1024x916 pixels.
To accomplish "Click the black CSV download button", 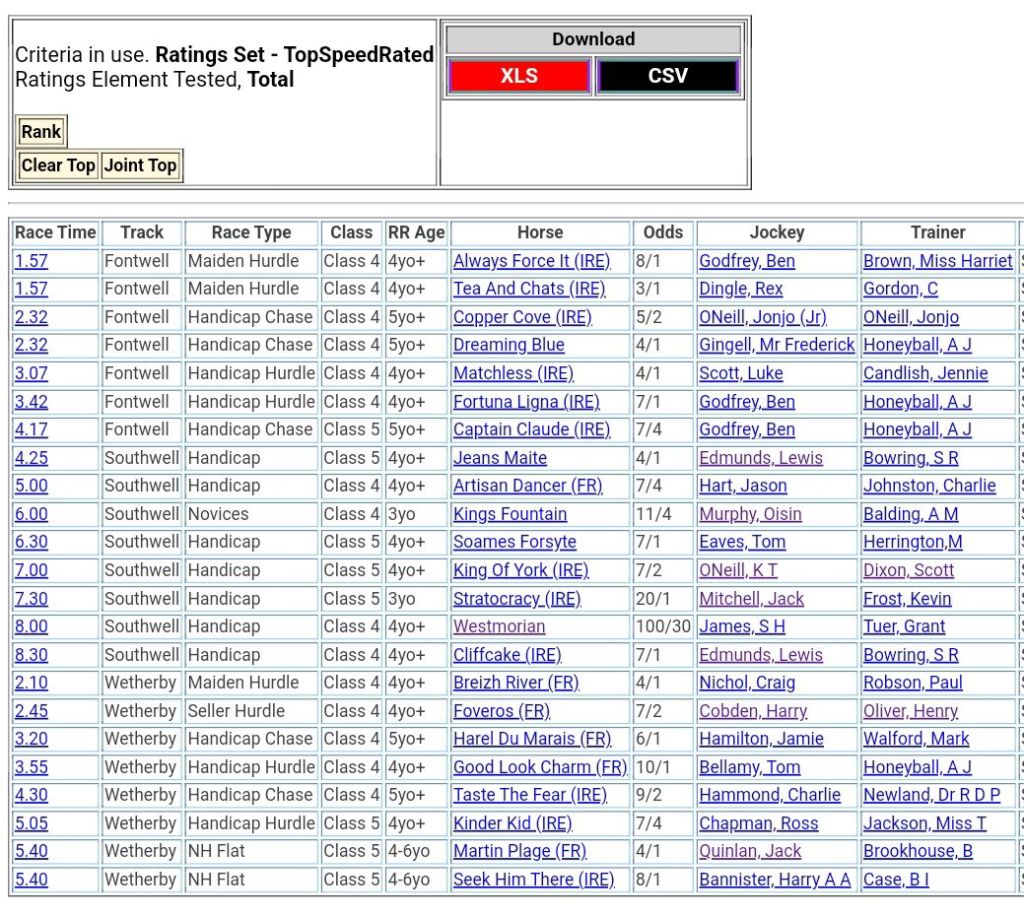I will [x=667, y=76].
